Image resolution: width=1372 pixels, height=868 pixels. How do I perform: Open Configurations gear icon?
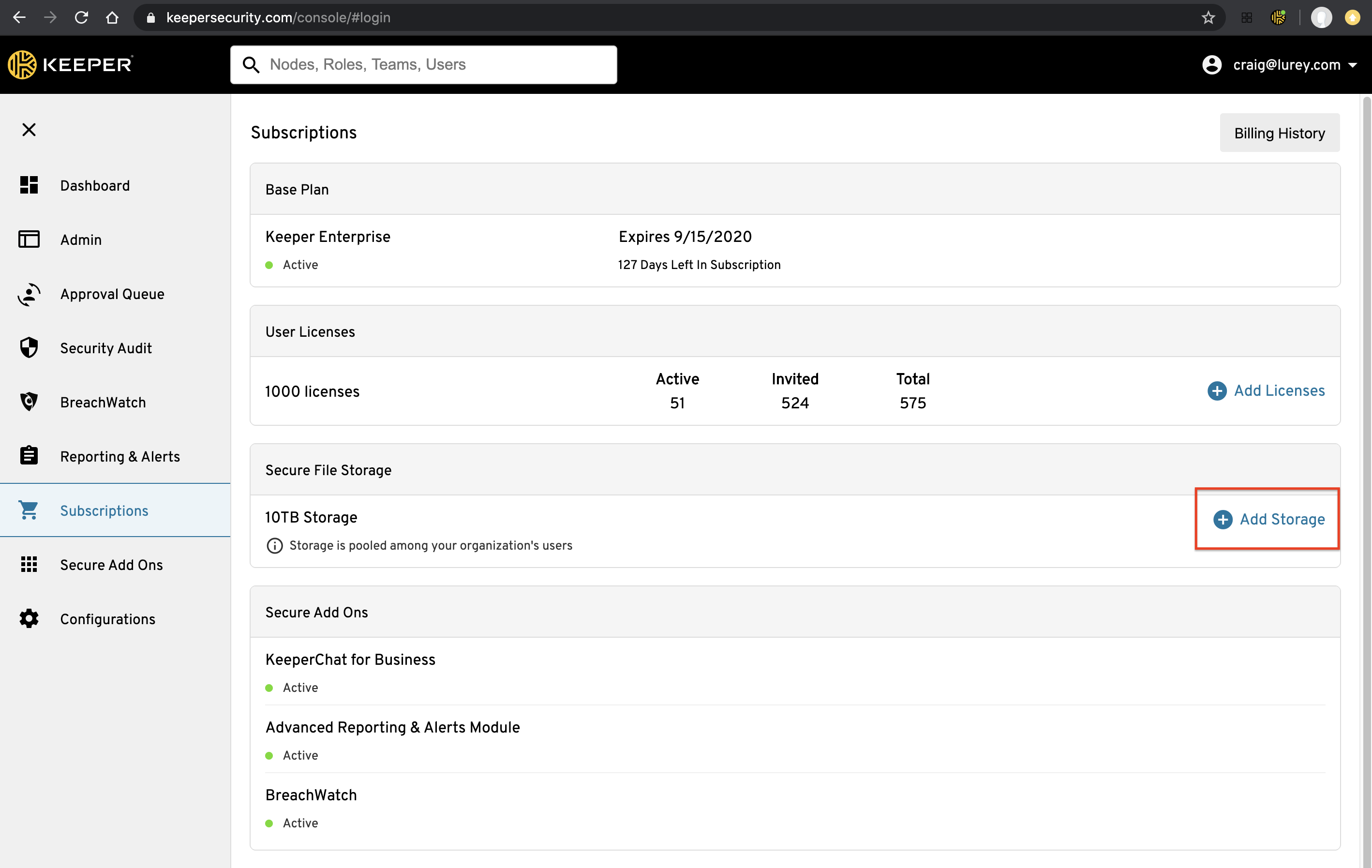(29, 618)
